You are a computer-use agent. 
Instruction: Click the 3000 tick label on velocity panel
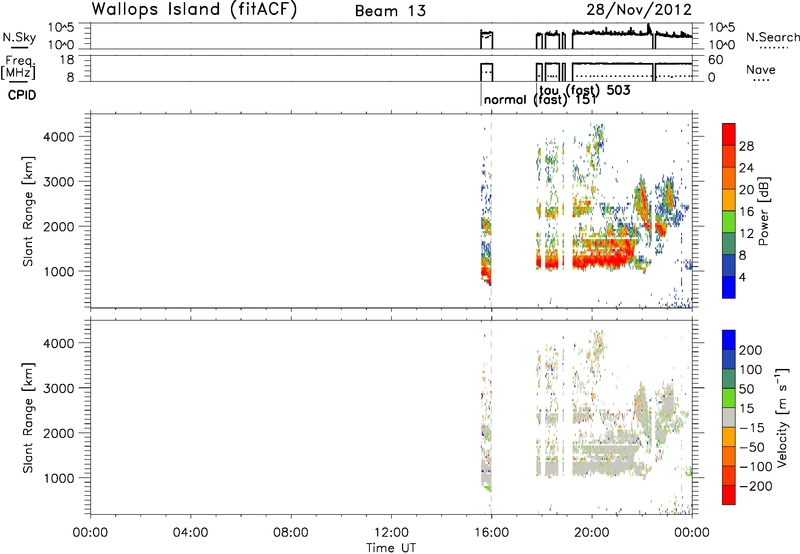coord(58,388)
